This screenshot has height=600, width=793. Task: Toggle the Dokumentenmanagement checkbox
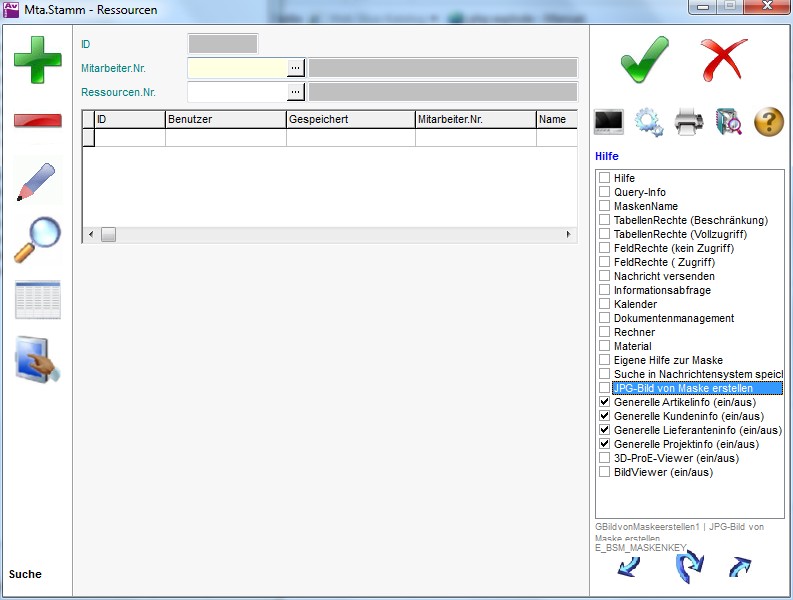point(605,318)
